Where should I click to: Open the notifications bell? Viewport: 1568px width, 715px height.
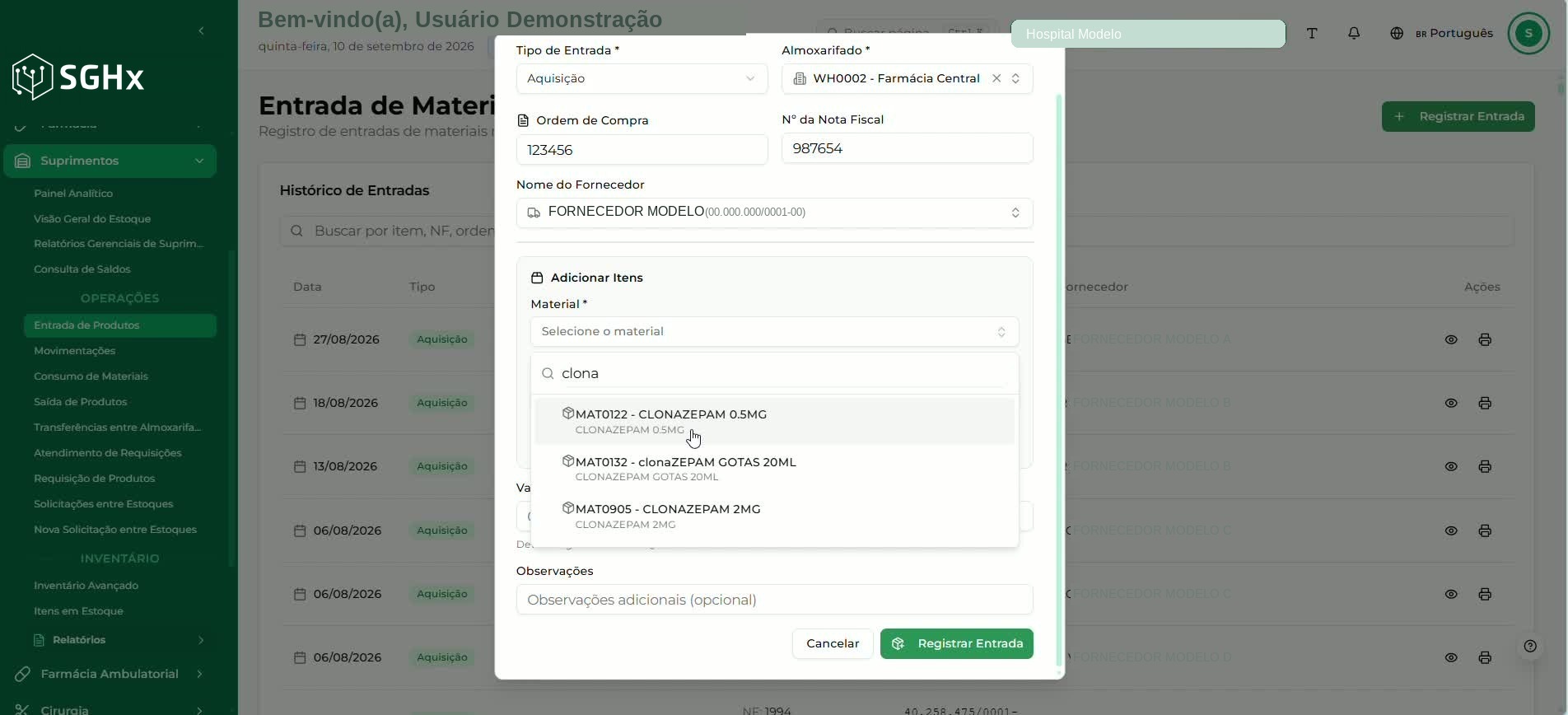tap(1354, 34)
